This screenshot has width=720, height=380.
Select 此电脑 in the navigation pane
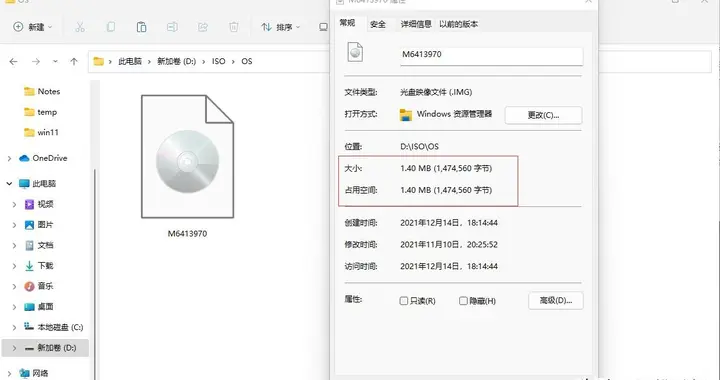pos(38,184)
